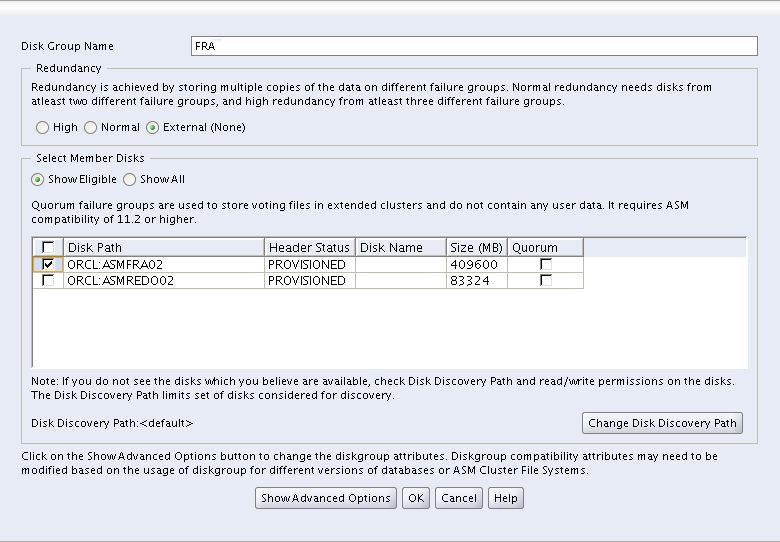Click the Size (MB) column header
Screen dimensions: 780x542
476,248
